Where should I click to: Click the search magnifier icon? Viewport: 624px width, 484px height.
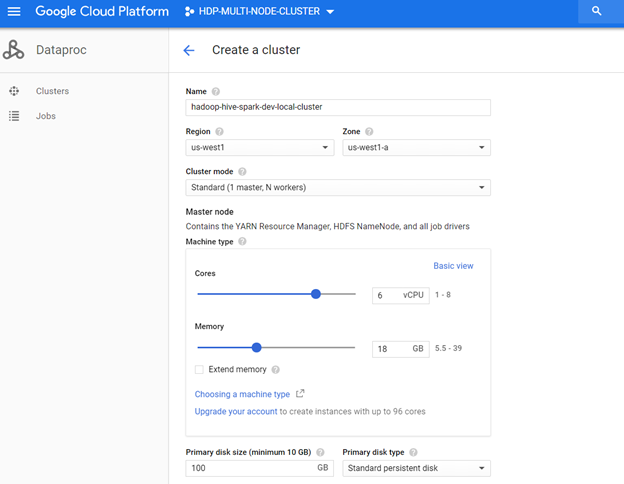(596, 11)
